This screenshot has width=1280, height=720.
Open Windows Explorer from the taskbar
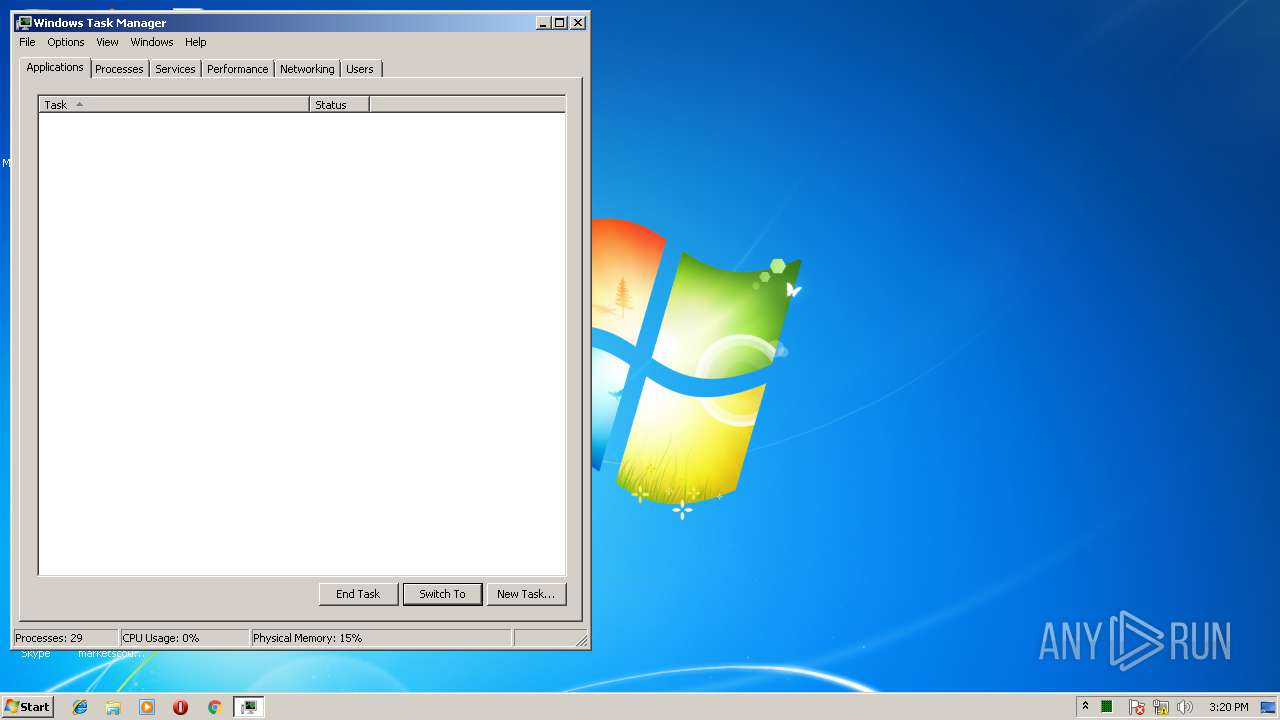coord(113,707)
